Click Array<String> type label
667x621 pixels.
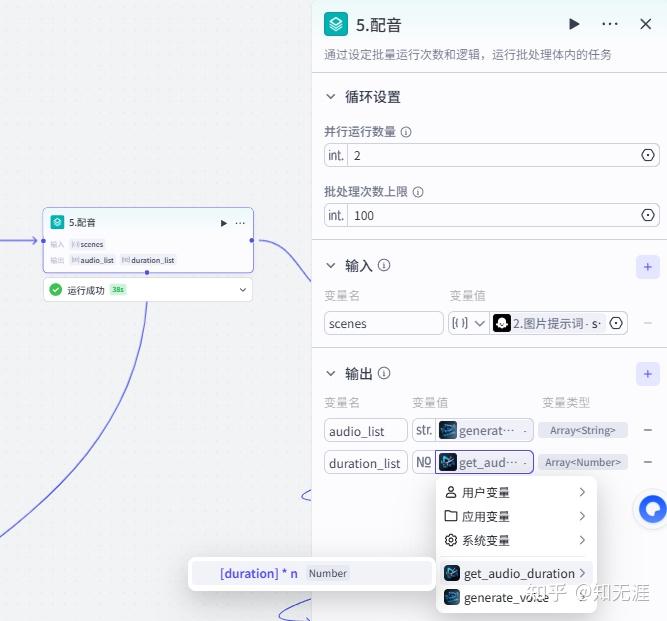582,430
